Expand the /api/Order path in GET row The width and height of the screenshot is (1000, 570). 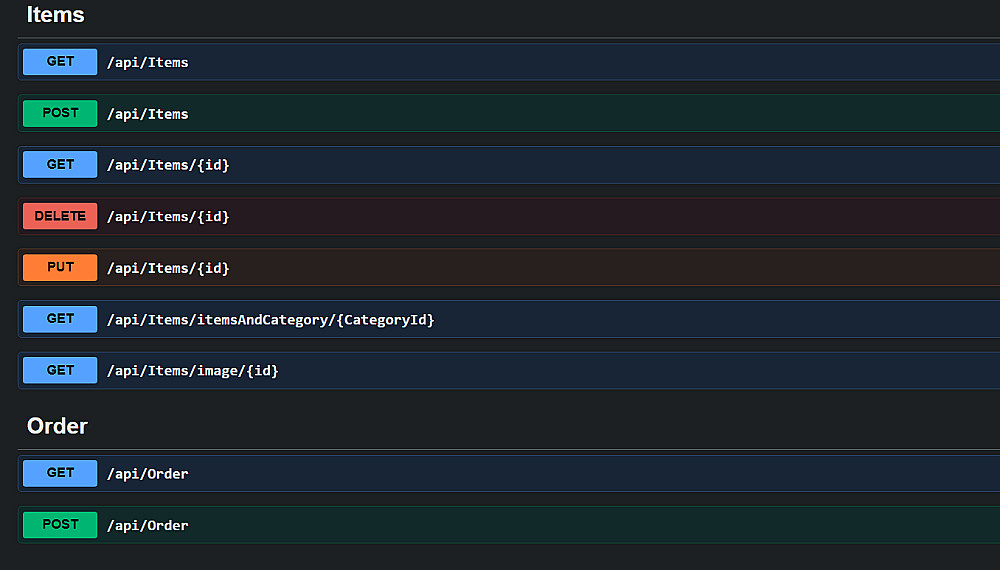coord(148,474)
